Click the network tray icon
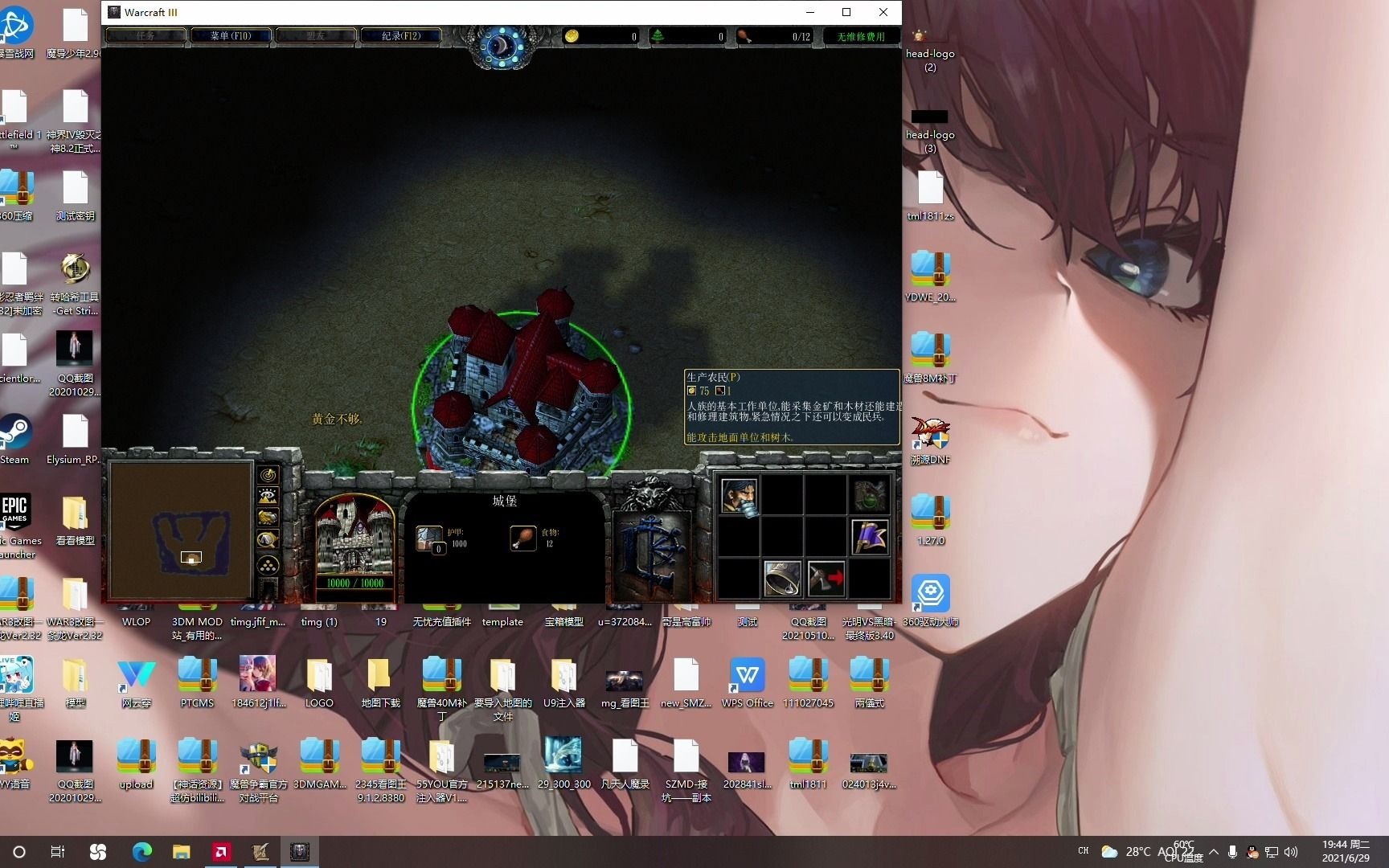This screenshot has height=868, width=1389. click(x=1272, y=852)
